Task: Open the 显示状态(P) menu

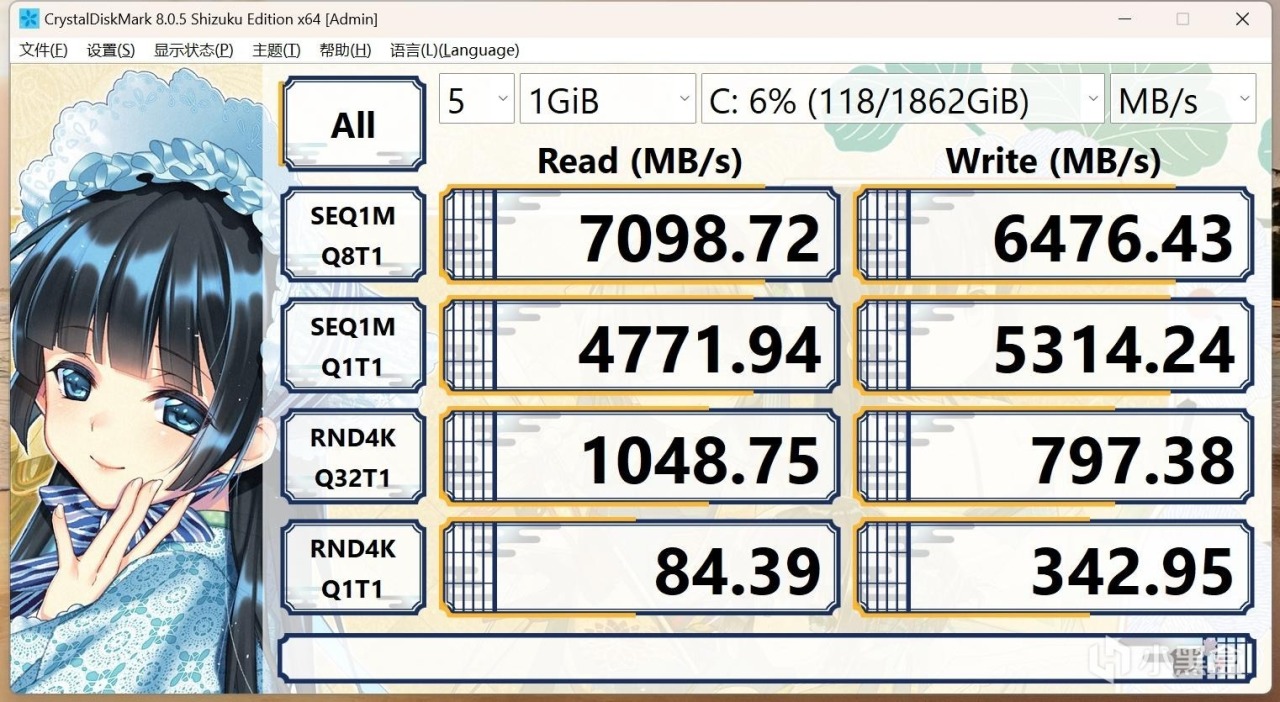Action: [x=194, y=50]
